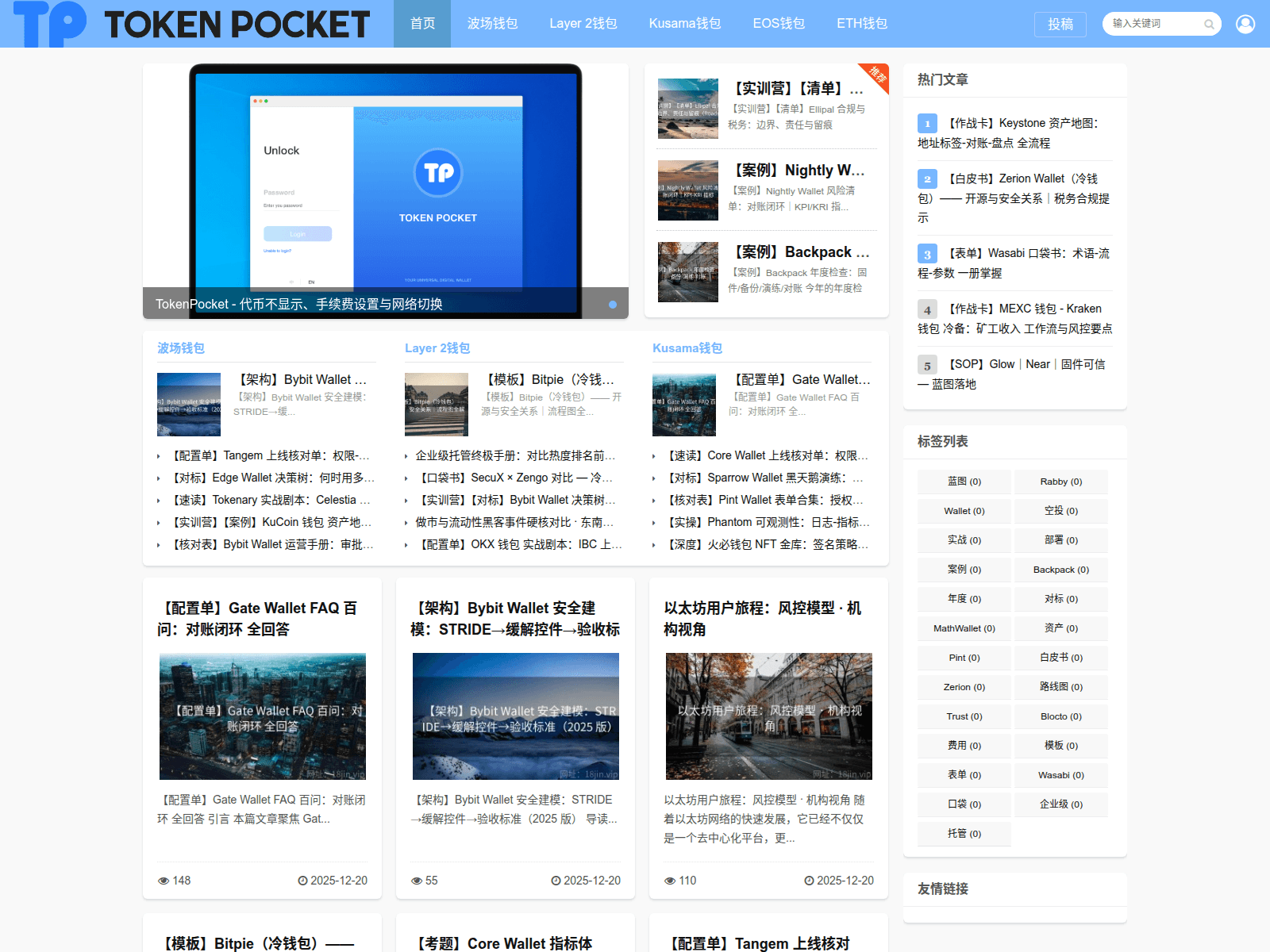Click the carousel slide indicator dot

(x=613, y=305)
